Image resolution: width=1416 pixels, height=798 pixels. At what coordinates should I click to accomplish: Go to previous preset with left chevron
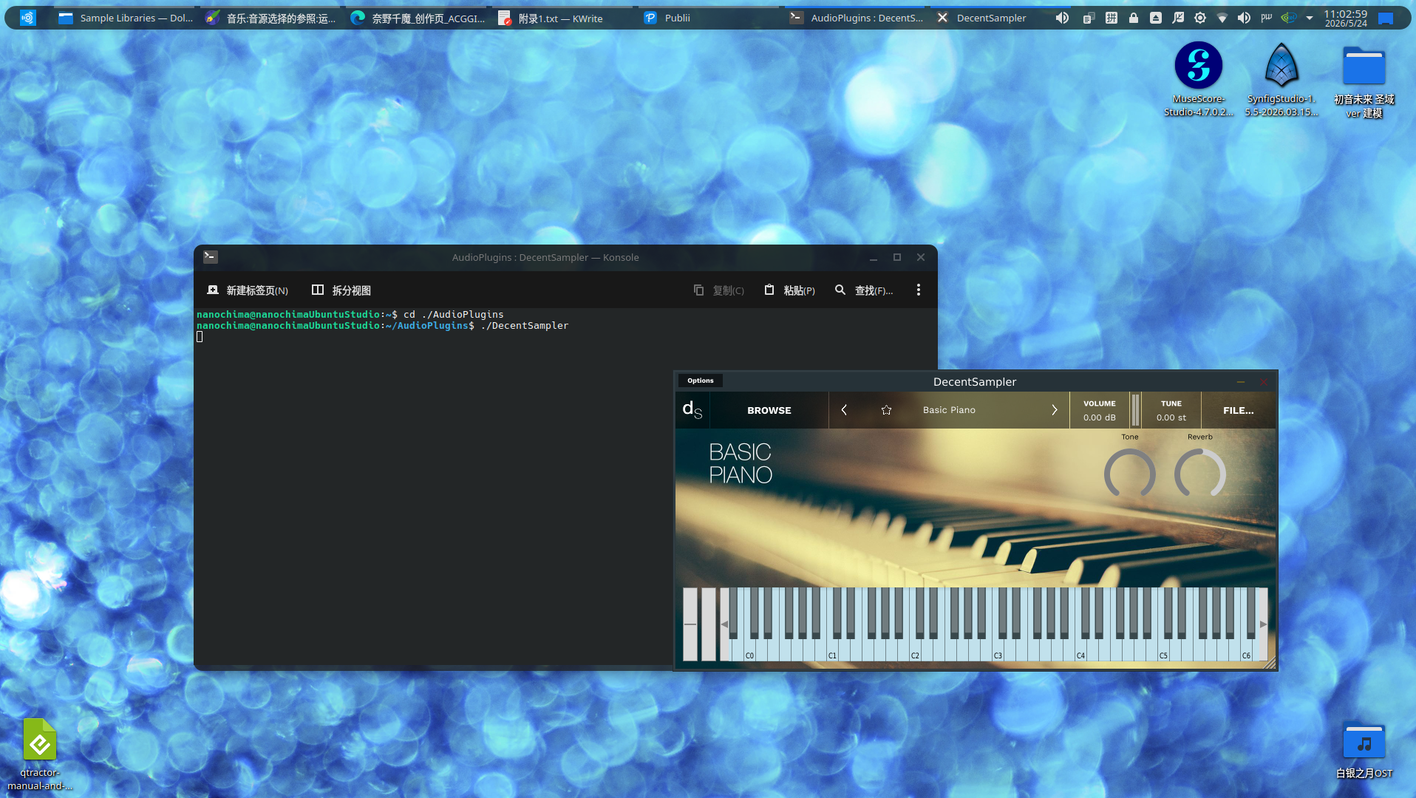(844, 410)
